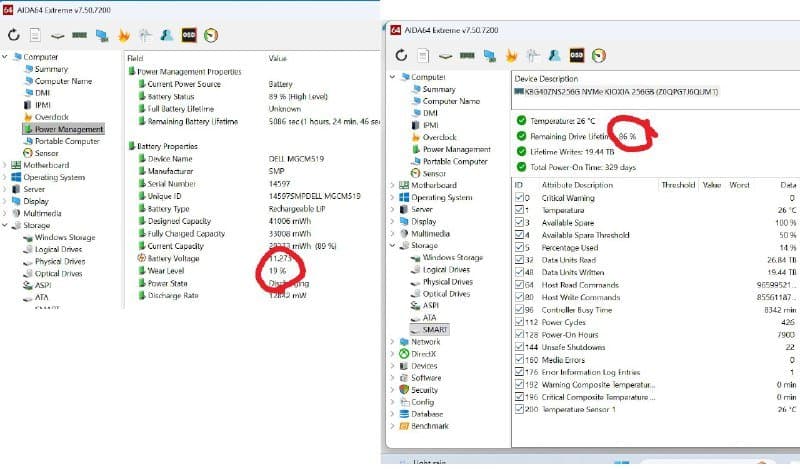Click fan icon in right window toolbar

coord(533,56)
